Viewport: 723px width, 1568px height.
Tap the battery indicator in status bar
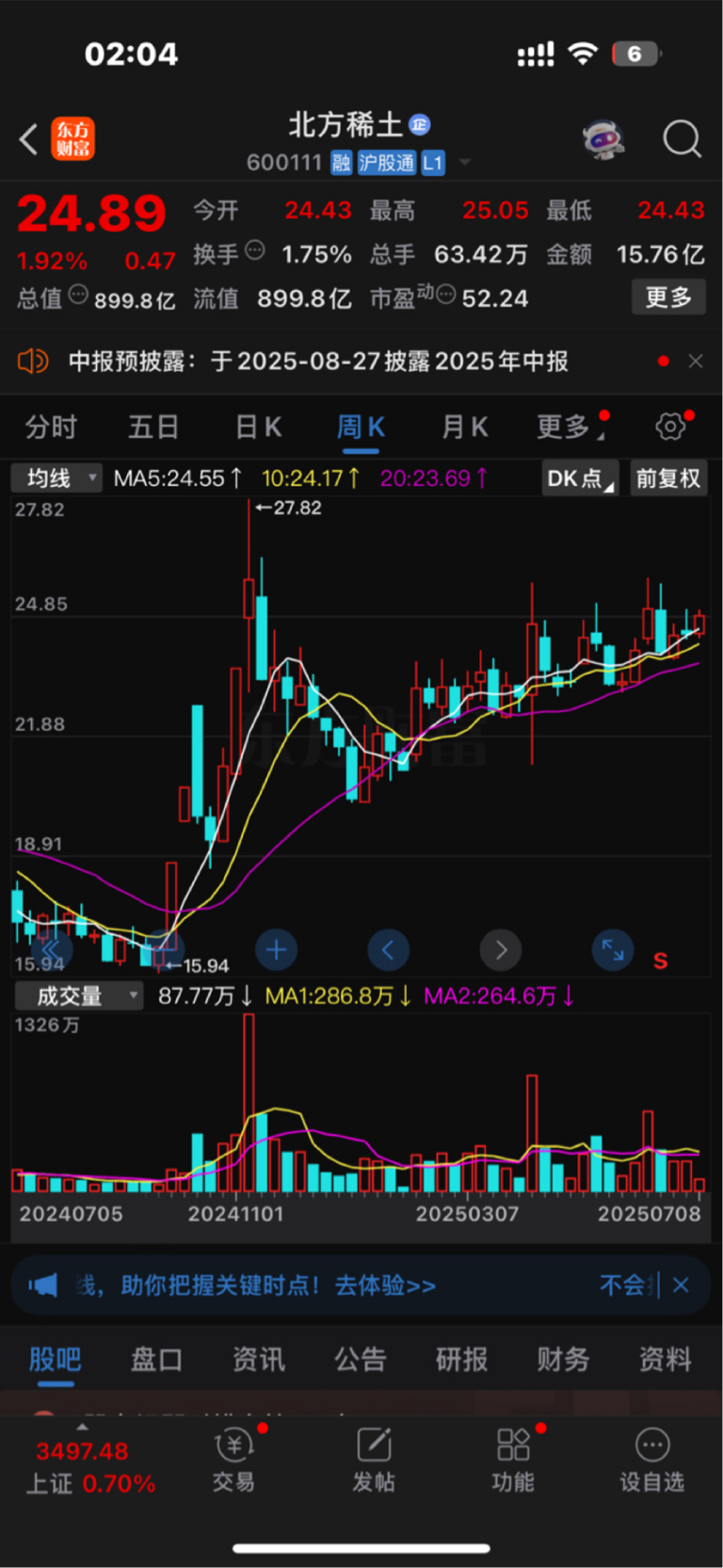click(636, 54)
